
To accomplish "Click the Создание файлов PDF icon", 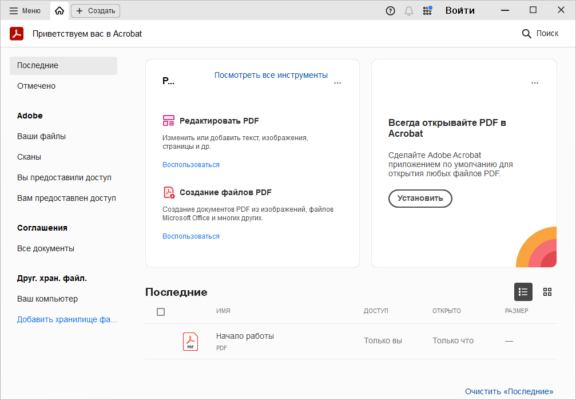I will 169,192.
